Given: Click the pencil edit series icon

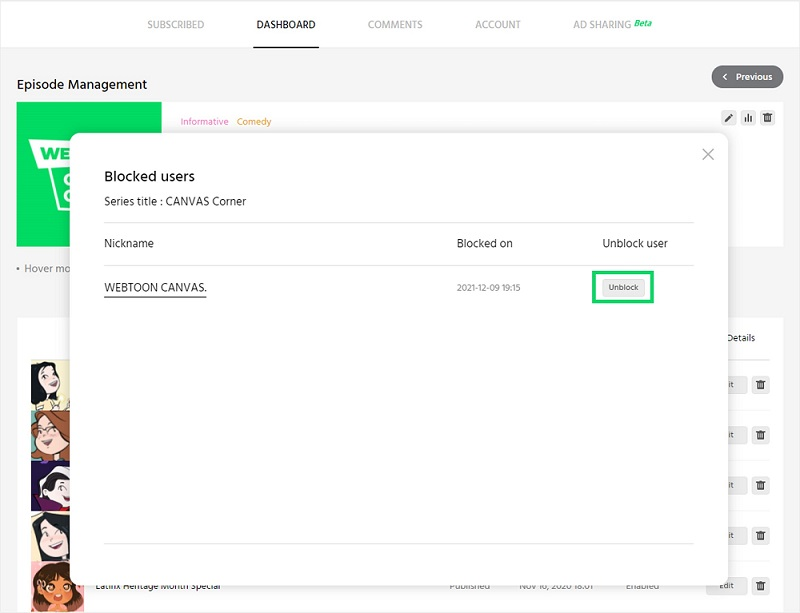Looking at the screenshot, I should tap(729, 118).
